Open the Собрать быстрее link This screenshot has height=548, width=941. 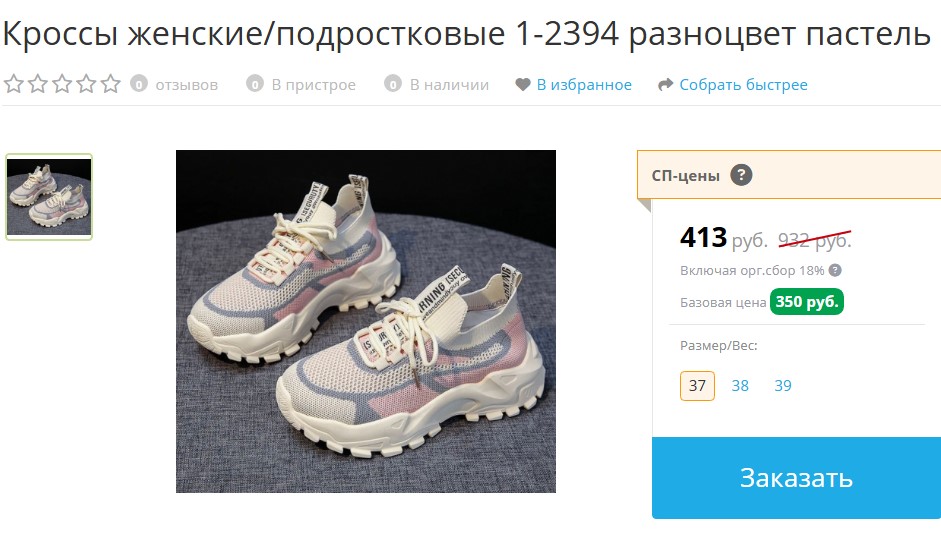pyautogui.click(x=743, y=85)
